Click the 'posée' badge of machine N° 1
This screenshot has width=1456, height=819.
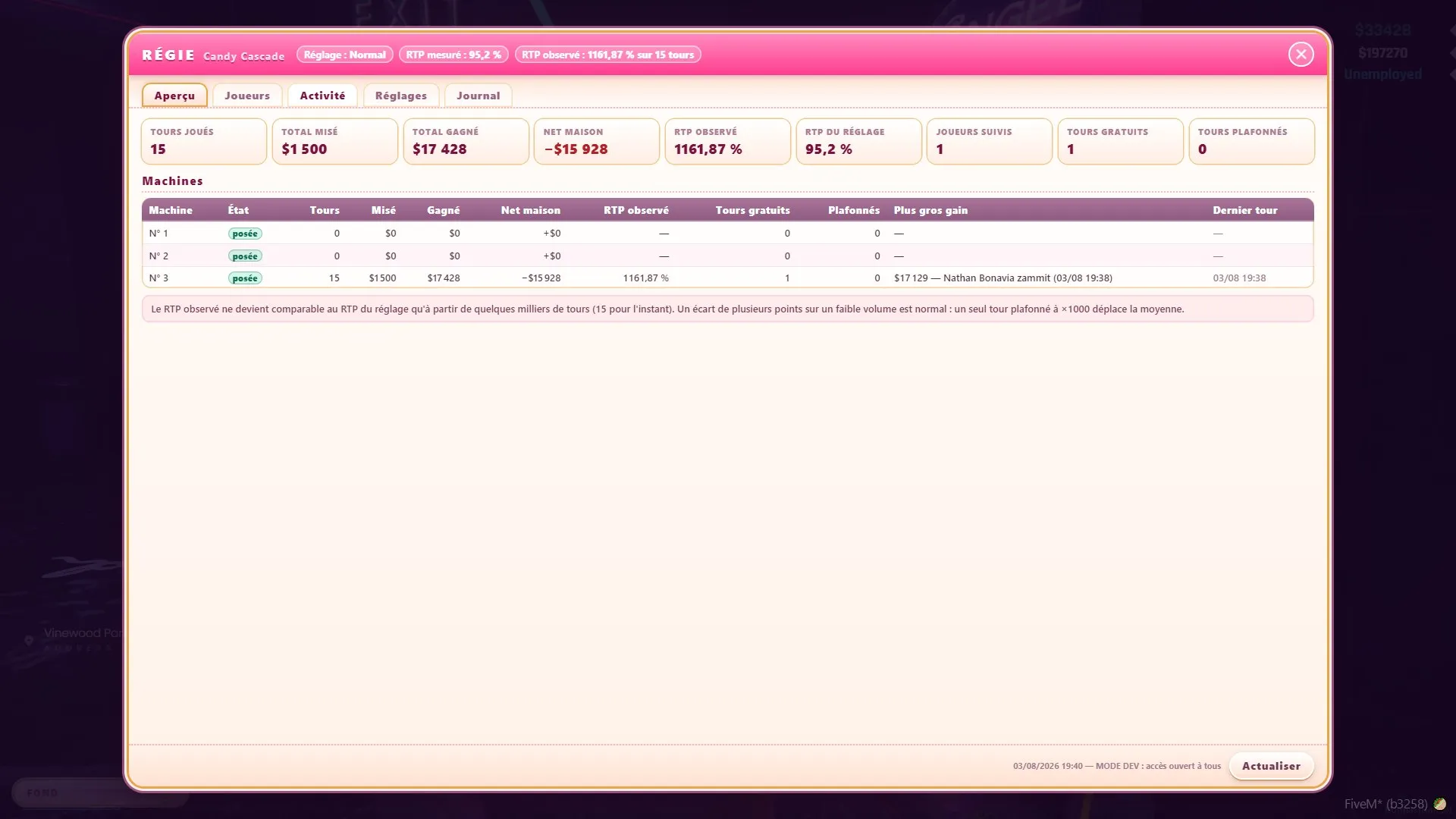pos(245,234)
